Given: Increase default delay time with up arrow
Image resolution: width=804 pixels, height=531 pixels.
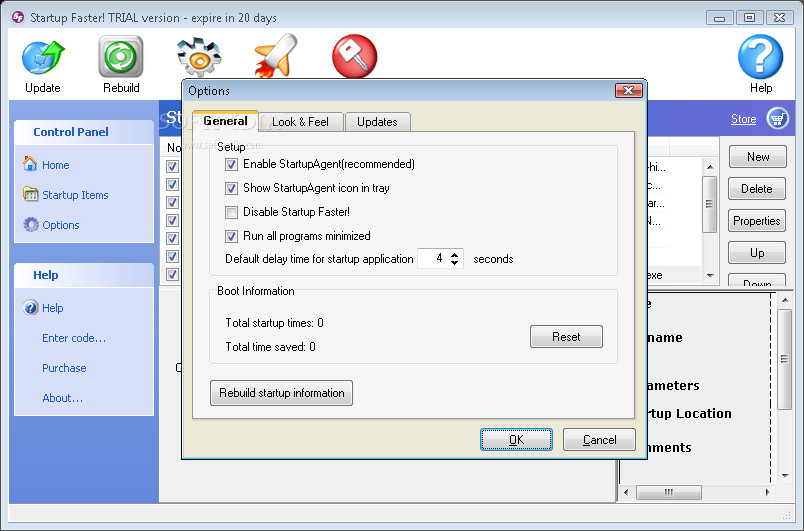Looking at the screenshot, I should tap(454, 254).
